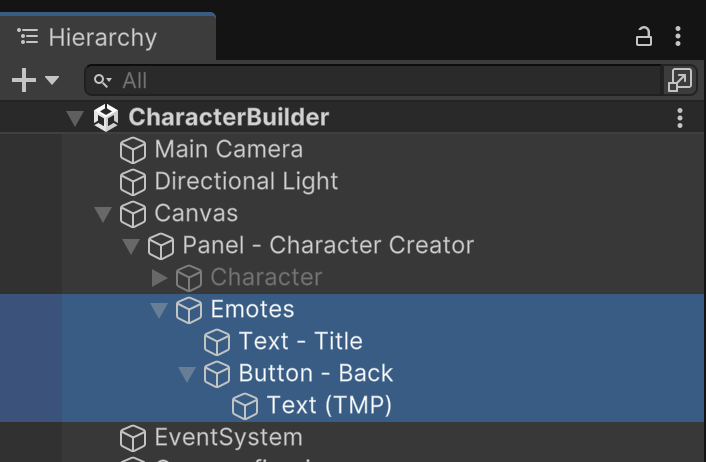The width and height of the screenshot is (706, 462).
Task: Click the Unity scene icon beside CharacterBuilder
Action: [x=106, y=118]
